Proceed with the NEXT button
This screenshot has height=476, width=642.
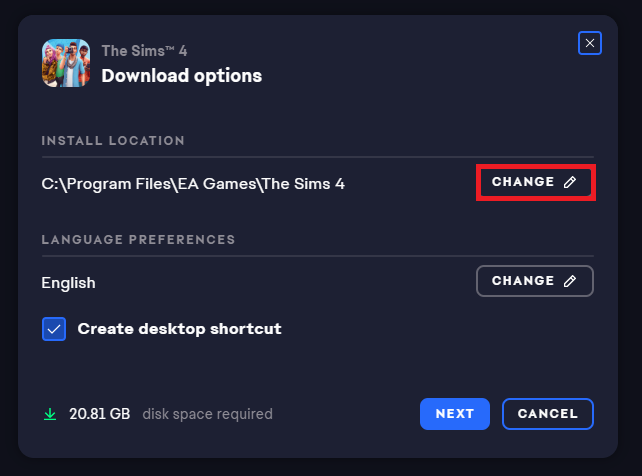pos(455,413)
